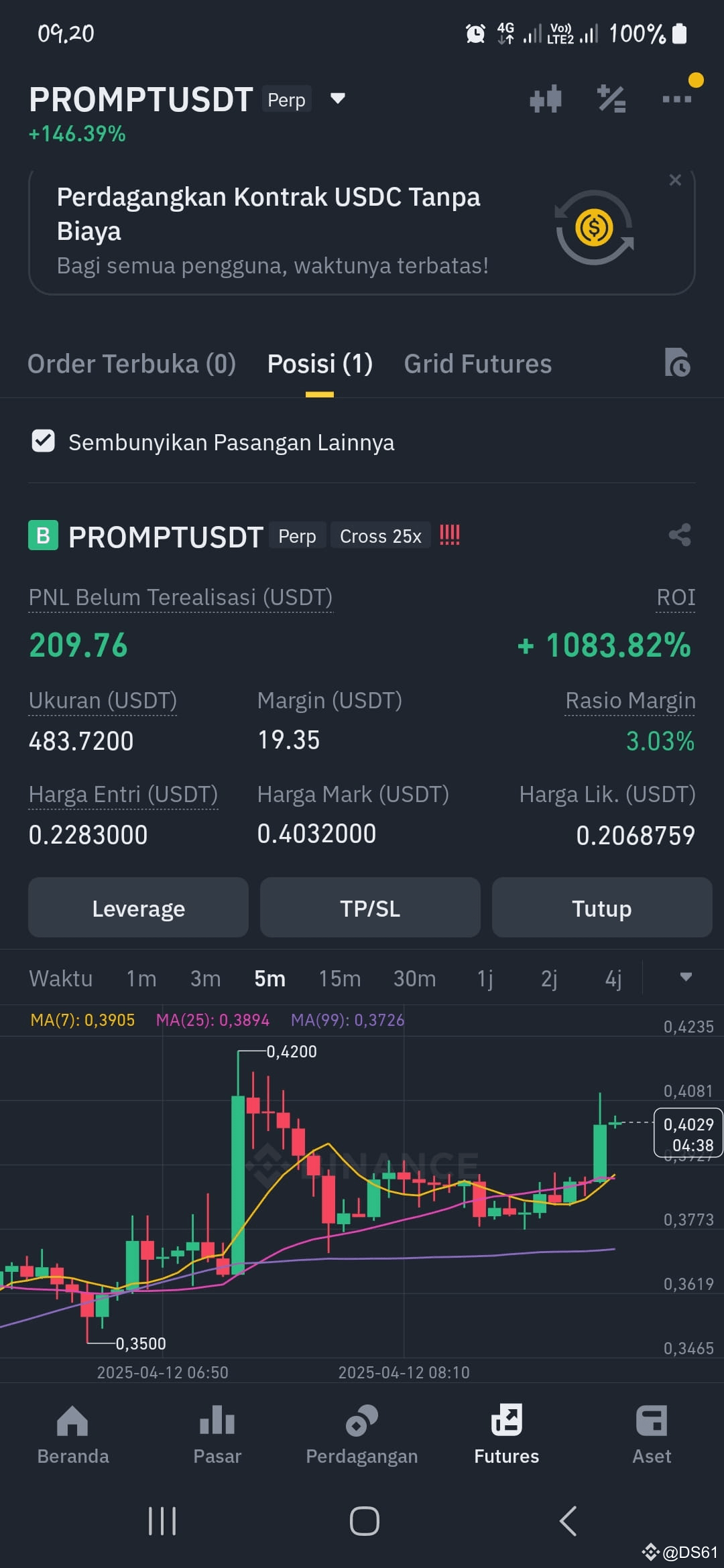Tap Android back button
This screenshot has height=1568, width=724.
pos(567,1520)
